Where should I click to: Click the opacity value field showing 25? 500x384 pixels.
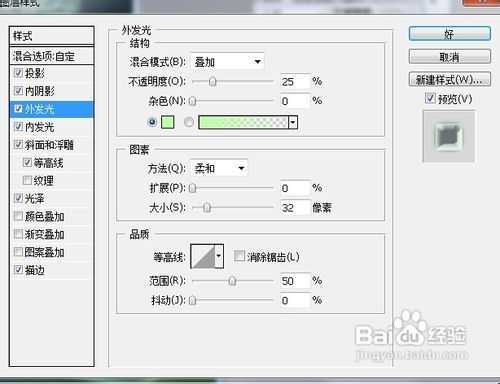click(x=295, y=82)
